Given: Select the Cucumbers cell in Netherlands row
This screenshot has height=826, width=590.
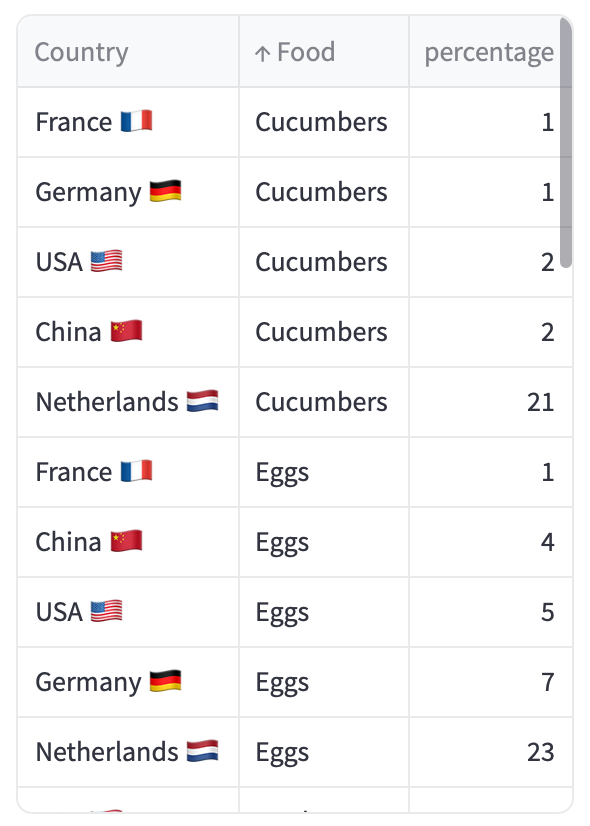Looking at the screenshot, I should tap(324, 402).
